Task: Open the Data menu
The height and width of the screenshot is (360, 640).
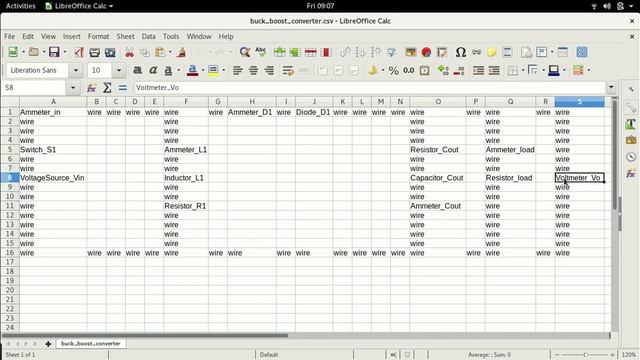Action: pyautogui.click(x=149, y=36)
